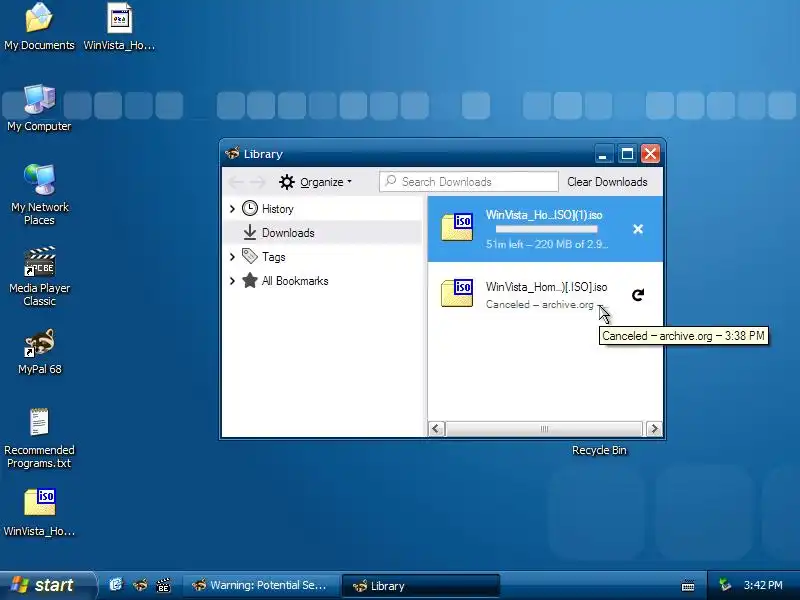Click the horizontal scrollbar thumb
Screen dimensions: 800x600
tap(544, 429)
